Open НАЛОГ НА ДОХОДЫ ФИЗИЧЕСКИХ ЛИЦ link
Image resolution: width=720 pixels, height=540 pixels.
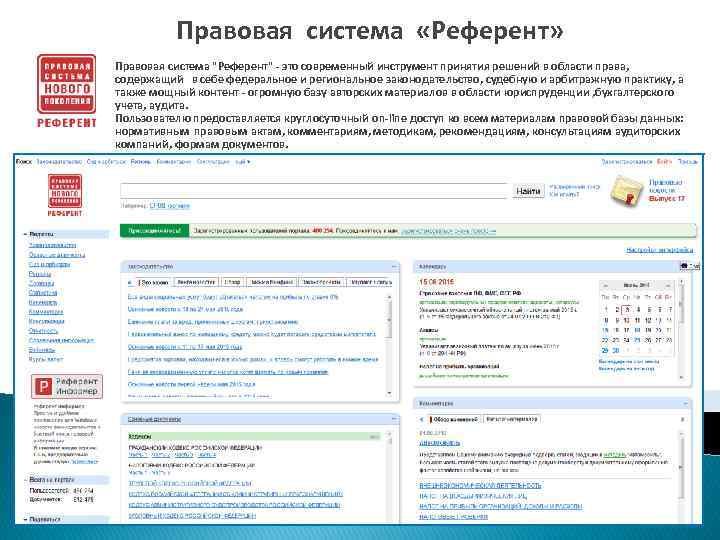(x=472, y=496)
